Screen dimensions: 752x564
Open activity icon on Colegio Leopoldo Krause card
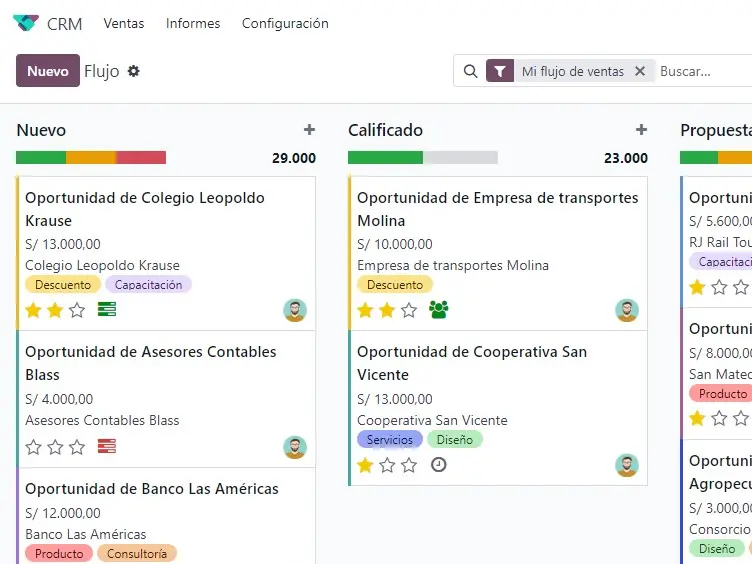click(107, 310)
